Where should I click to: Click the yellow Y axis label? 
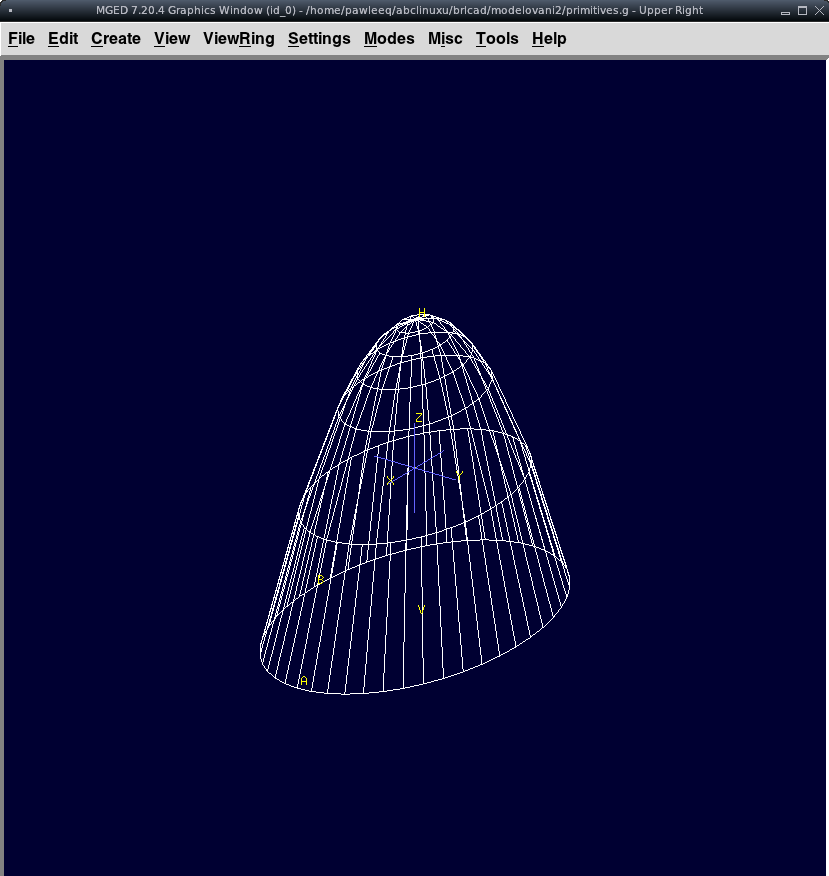point(459,476)
